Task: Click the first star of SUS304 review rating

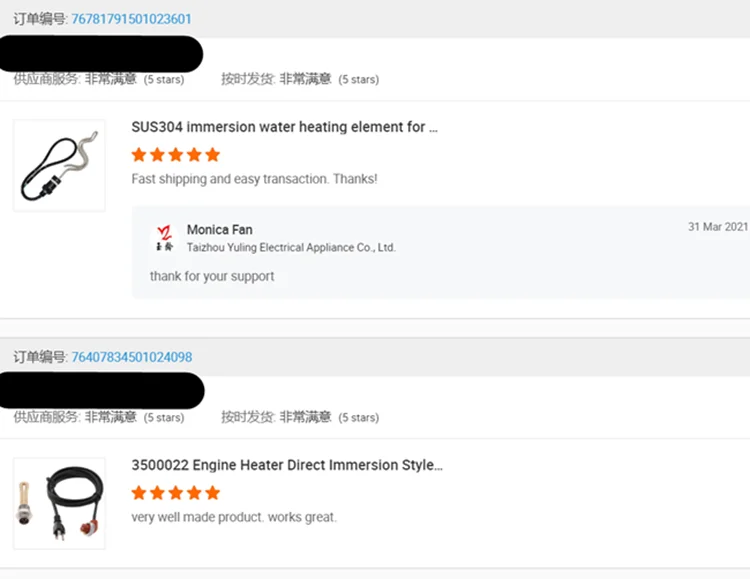Action: pos(139,155)
